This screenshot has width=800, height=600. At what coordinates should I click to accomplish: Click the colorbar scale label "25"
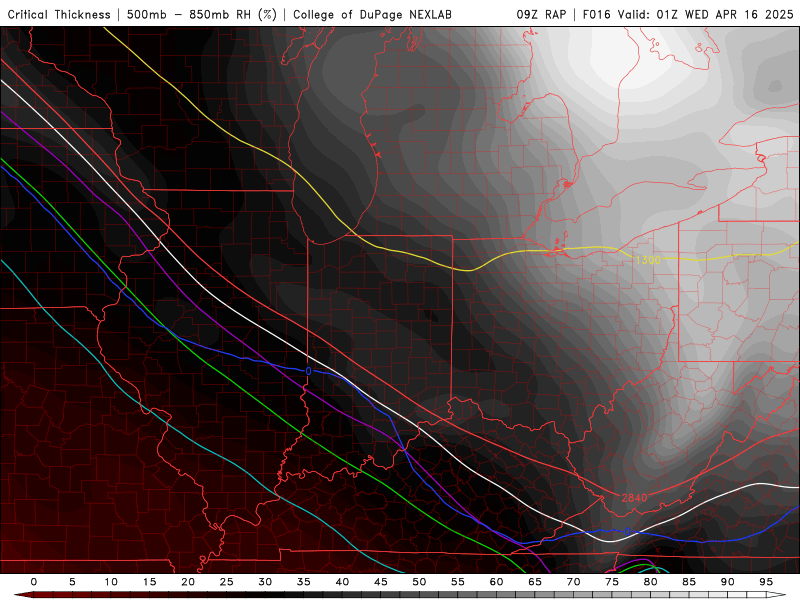227,582
